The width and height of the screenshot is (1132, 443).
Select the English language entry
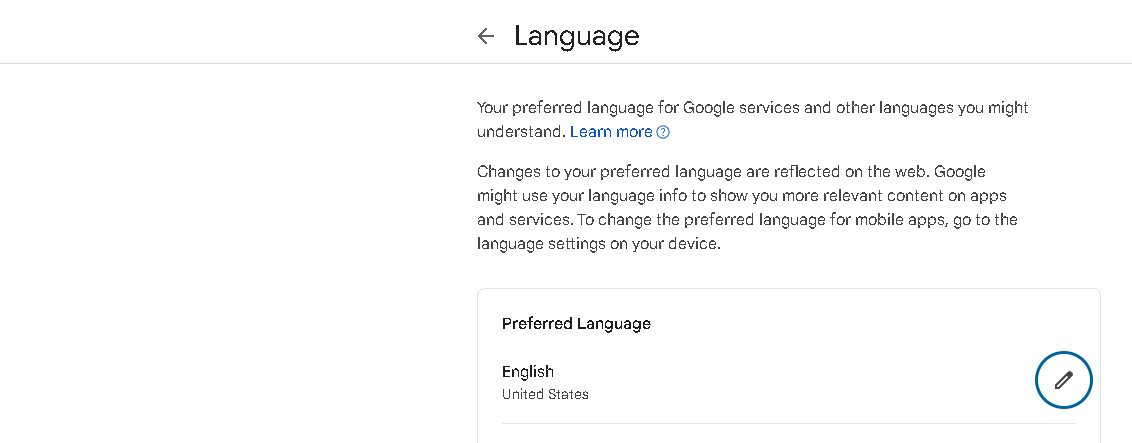(x=528, y=372)
